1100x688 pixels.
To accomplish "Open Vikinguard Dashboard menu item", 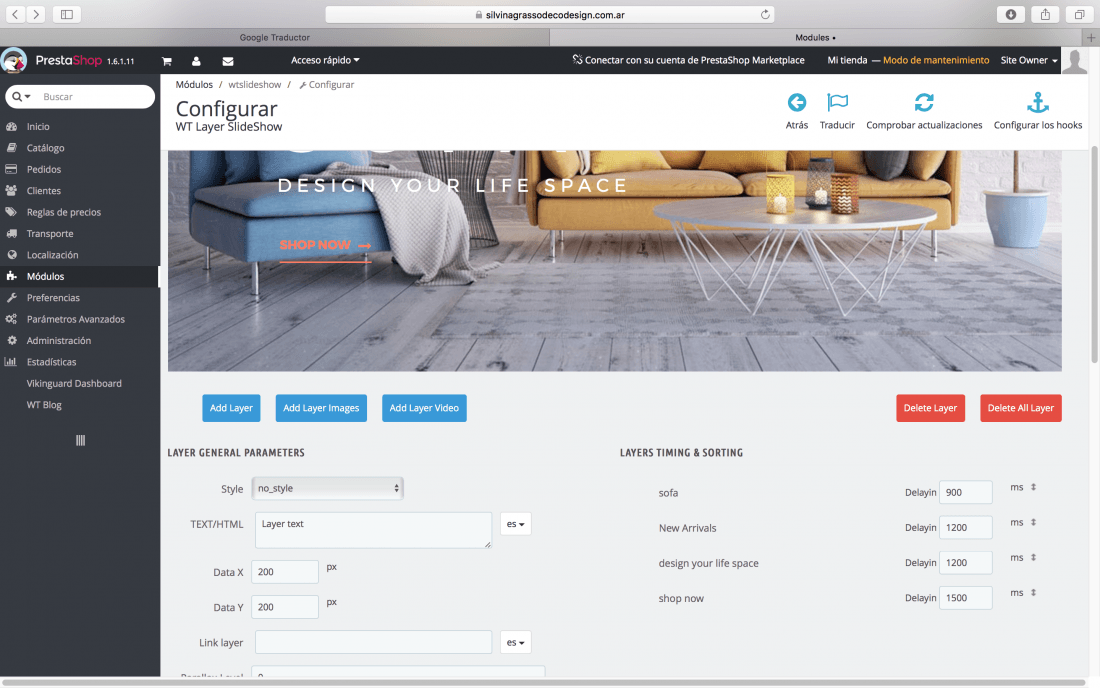I will click(74, 383).
